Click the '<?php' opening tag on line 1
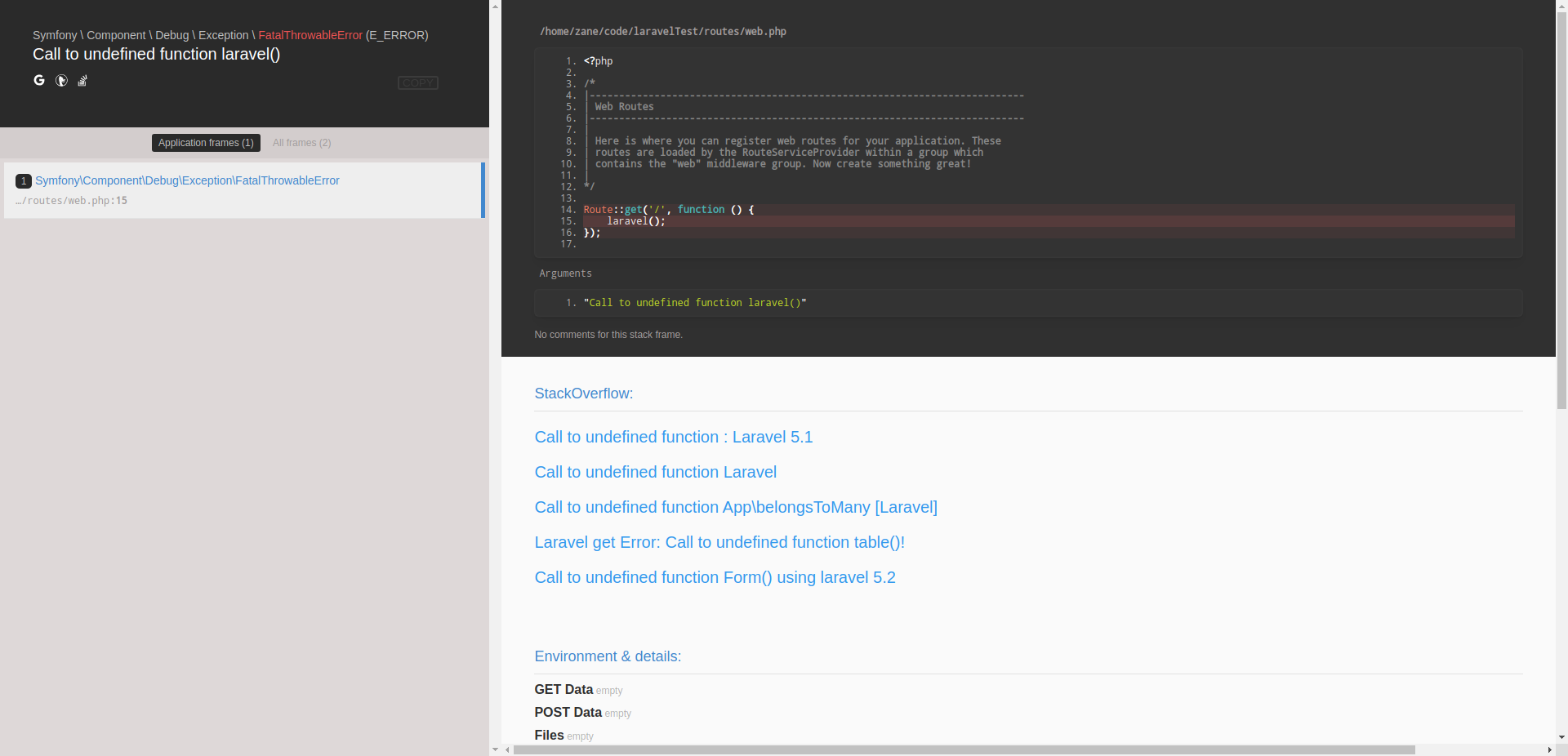Viewport: 1568px width, 756px height. [598, 61]
